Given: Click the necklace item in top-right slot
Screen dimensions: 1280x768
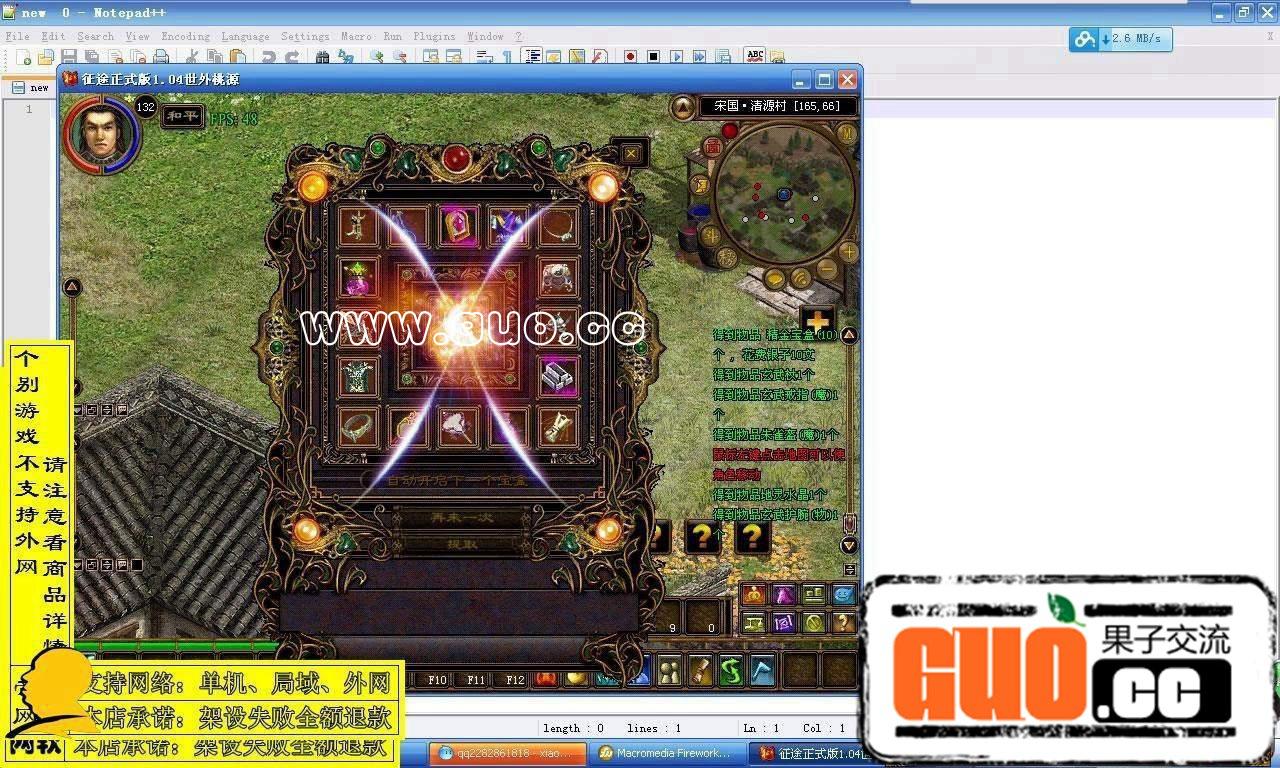Looking at the screenshot, I should tap(559, 226).
